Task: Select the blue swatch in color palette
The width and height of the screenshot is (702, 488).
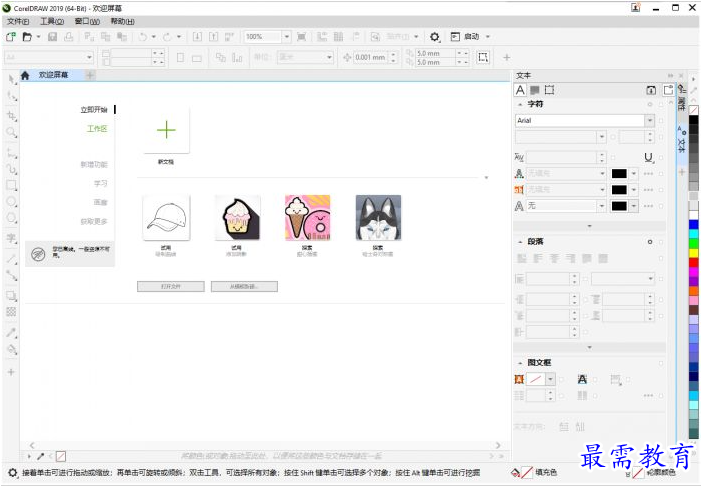Action: tap(693, 224)
